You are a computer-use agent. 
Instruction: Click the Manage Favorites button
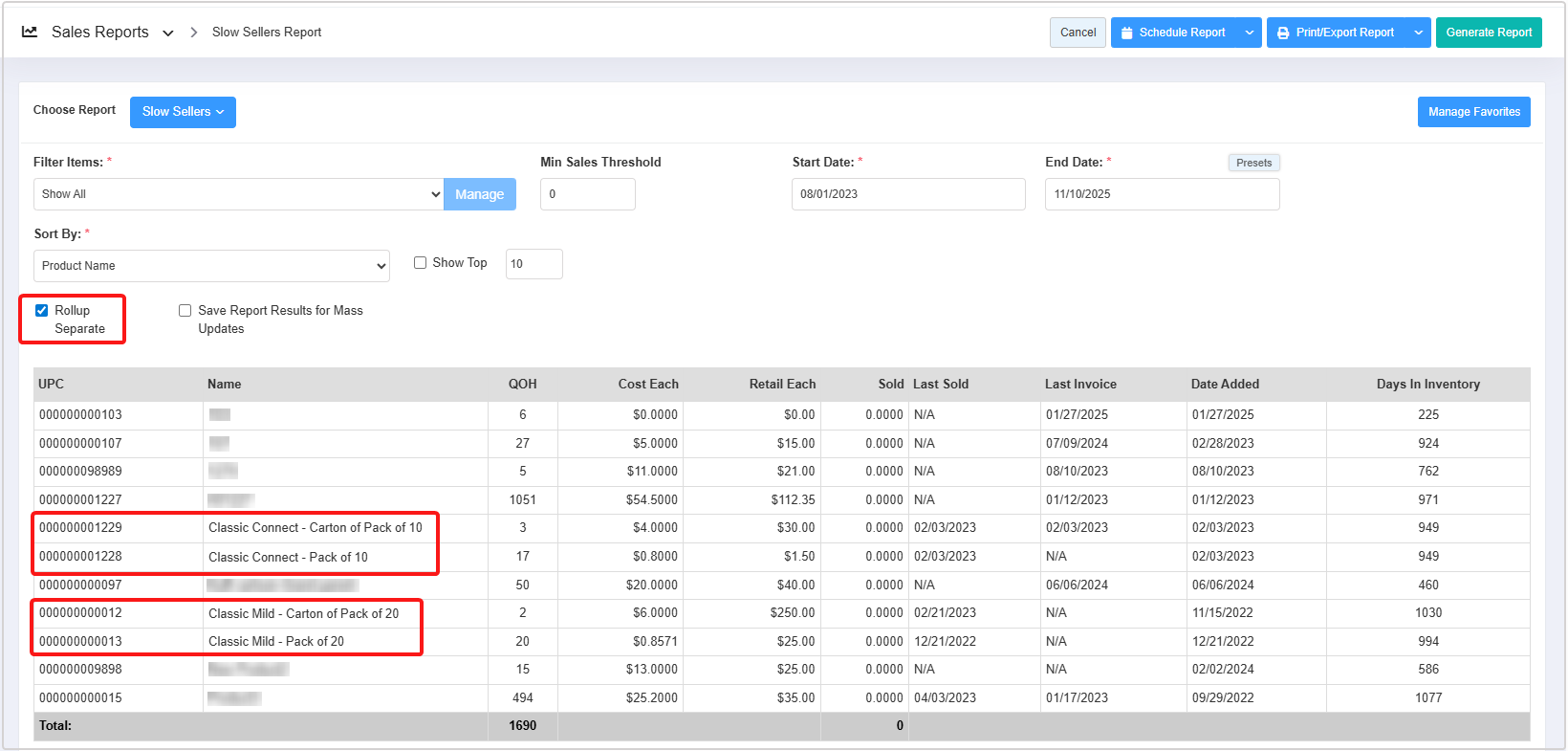1473,112
